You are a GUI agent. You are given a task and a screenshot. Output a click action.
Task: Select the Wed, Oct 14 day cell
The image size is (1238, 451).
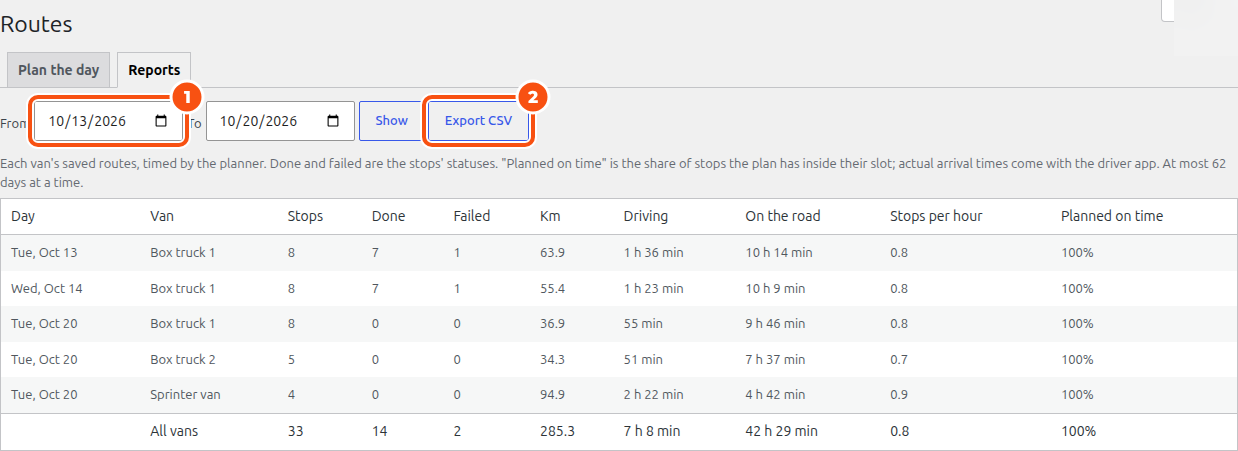47,289
